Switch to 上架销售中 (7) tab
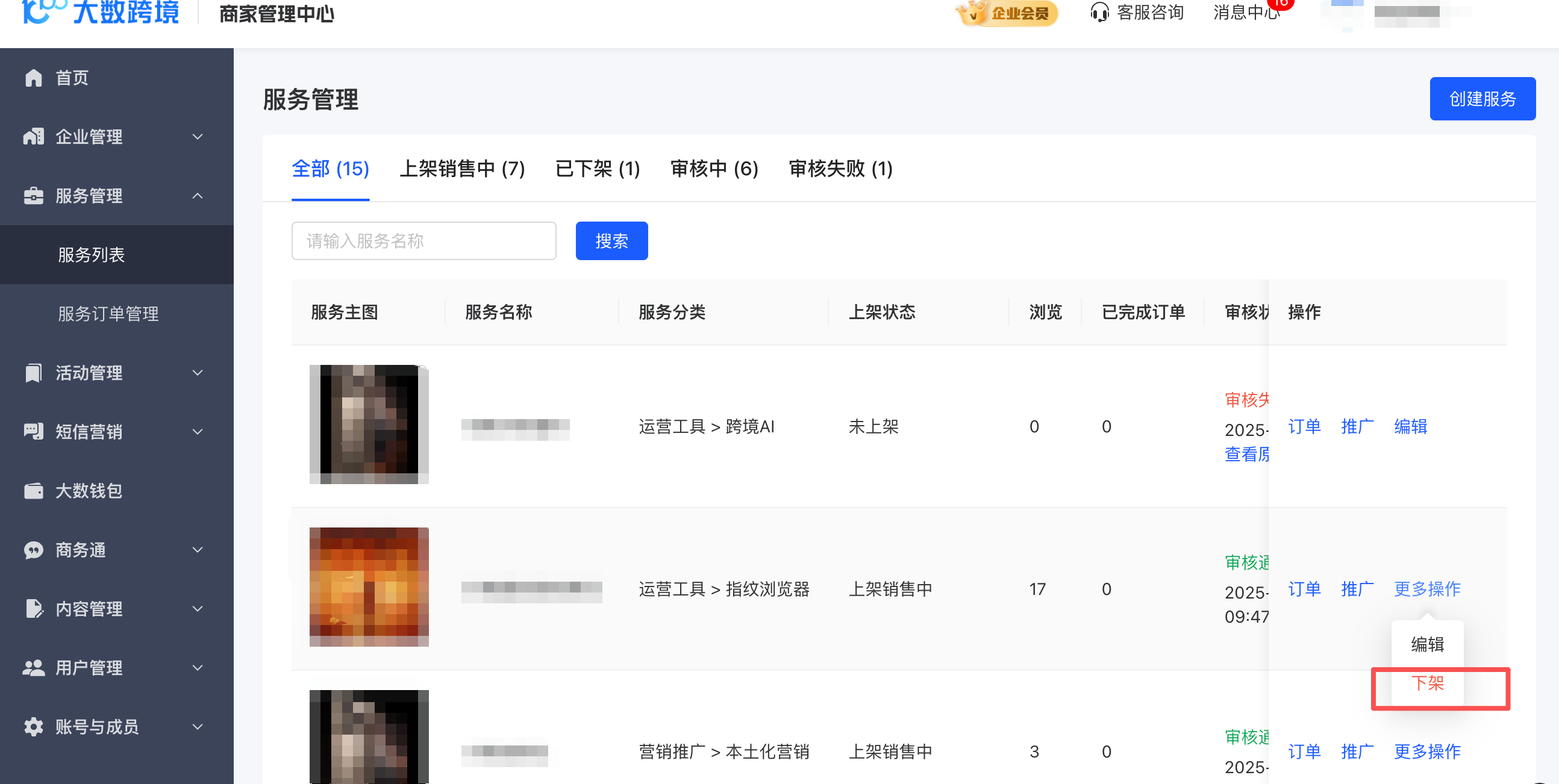Image resolution: width=1559 pixels, height=784 pixels. (462, 169)
